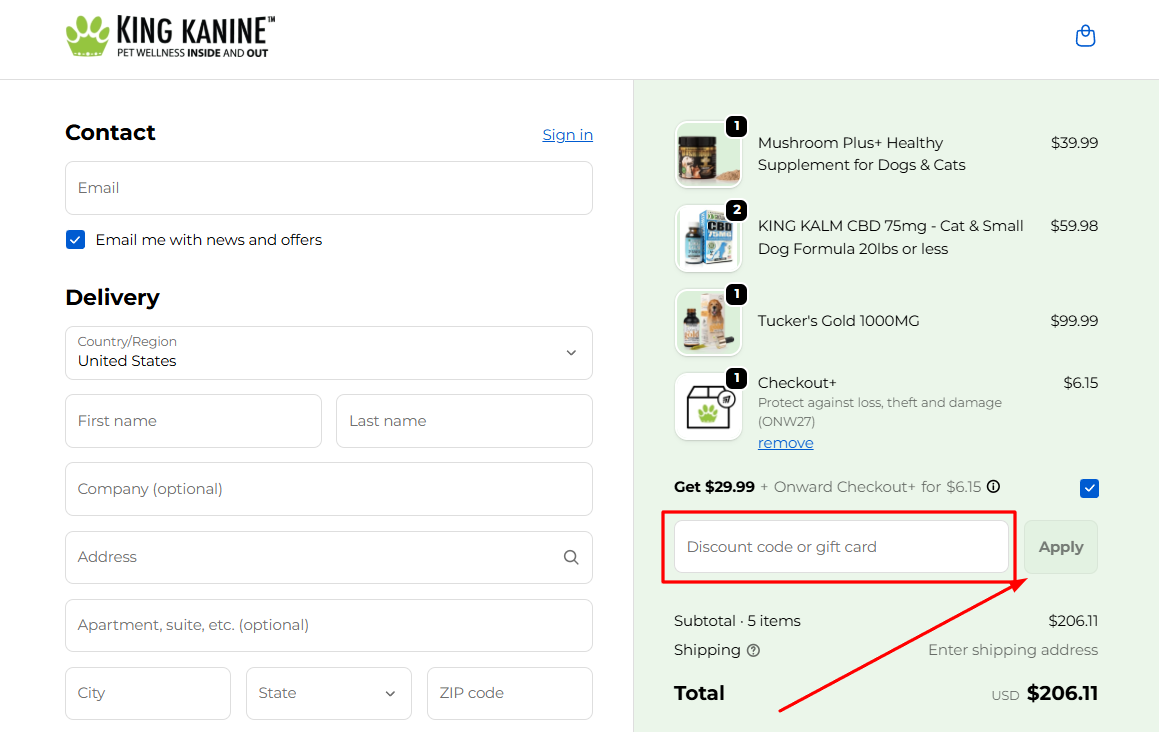Click the King Kanine logo
Image resolution: width=1159 pixels, height=732 pixels.
click(170, 36)
